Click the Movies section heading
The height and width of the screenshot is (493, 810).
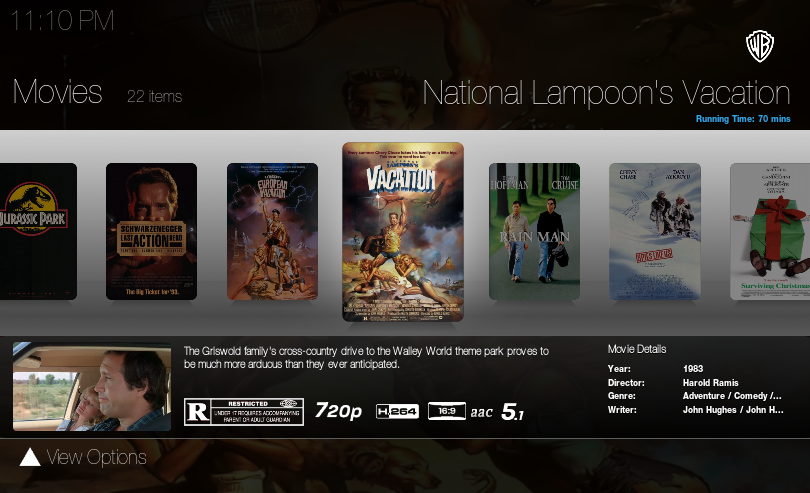click(57, 92)
